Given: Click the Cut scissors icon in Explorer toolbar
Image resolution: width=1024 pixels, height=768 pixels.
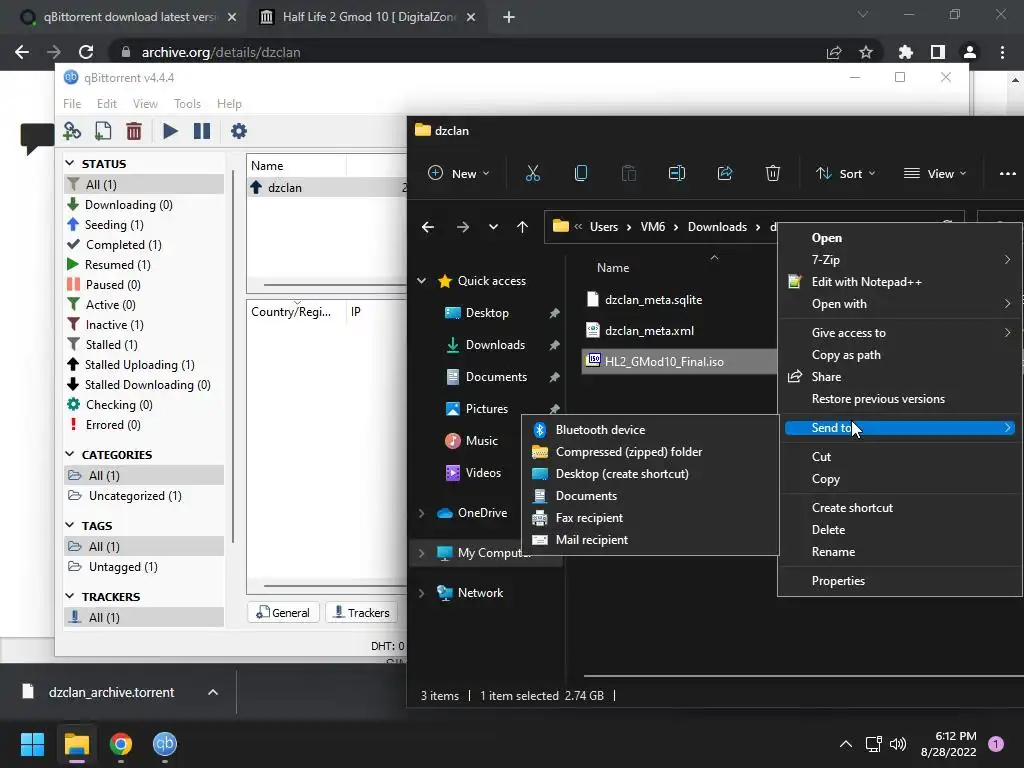Looking at the screenshot, I should 533,173.
